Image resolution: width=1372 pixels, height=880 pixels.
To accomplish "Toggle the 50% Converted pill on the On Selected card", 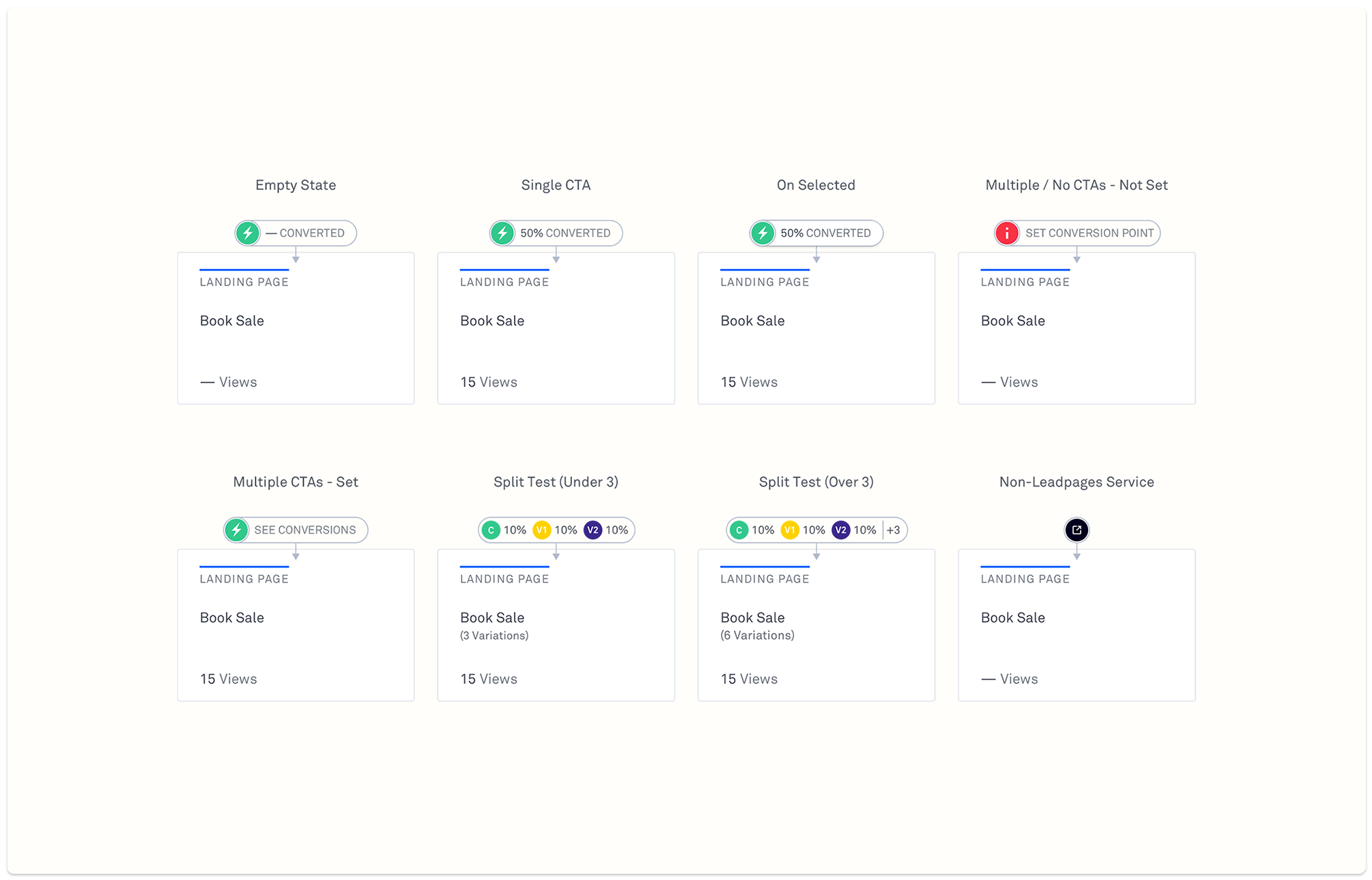I will pos(815,233).
